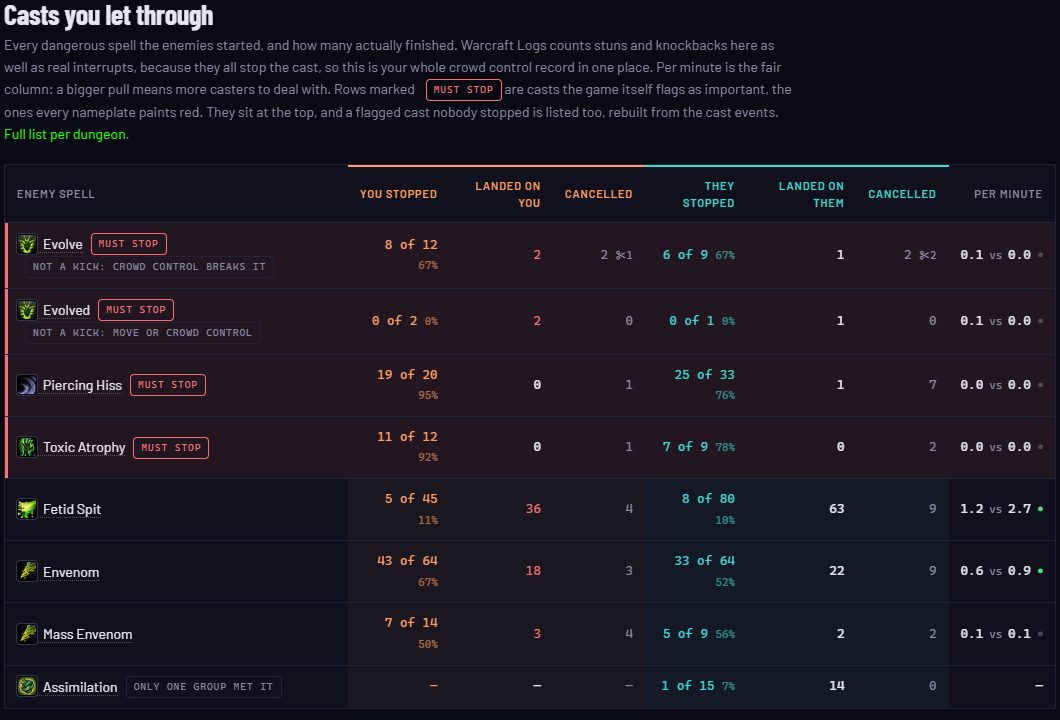Click the MUST STOP badge beside Piercing Hiss
The height and width of the screenshot is (720, 1060).
click(x=168, y=385)
